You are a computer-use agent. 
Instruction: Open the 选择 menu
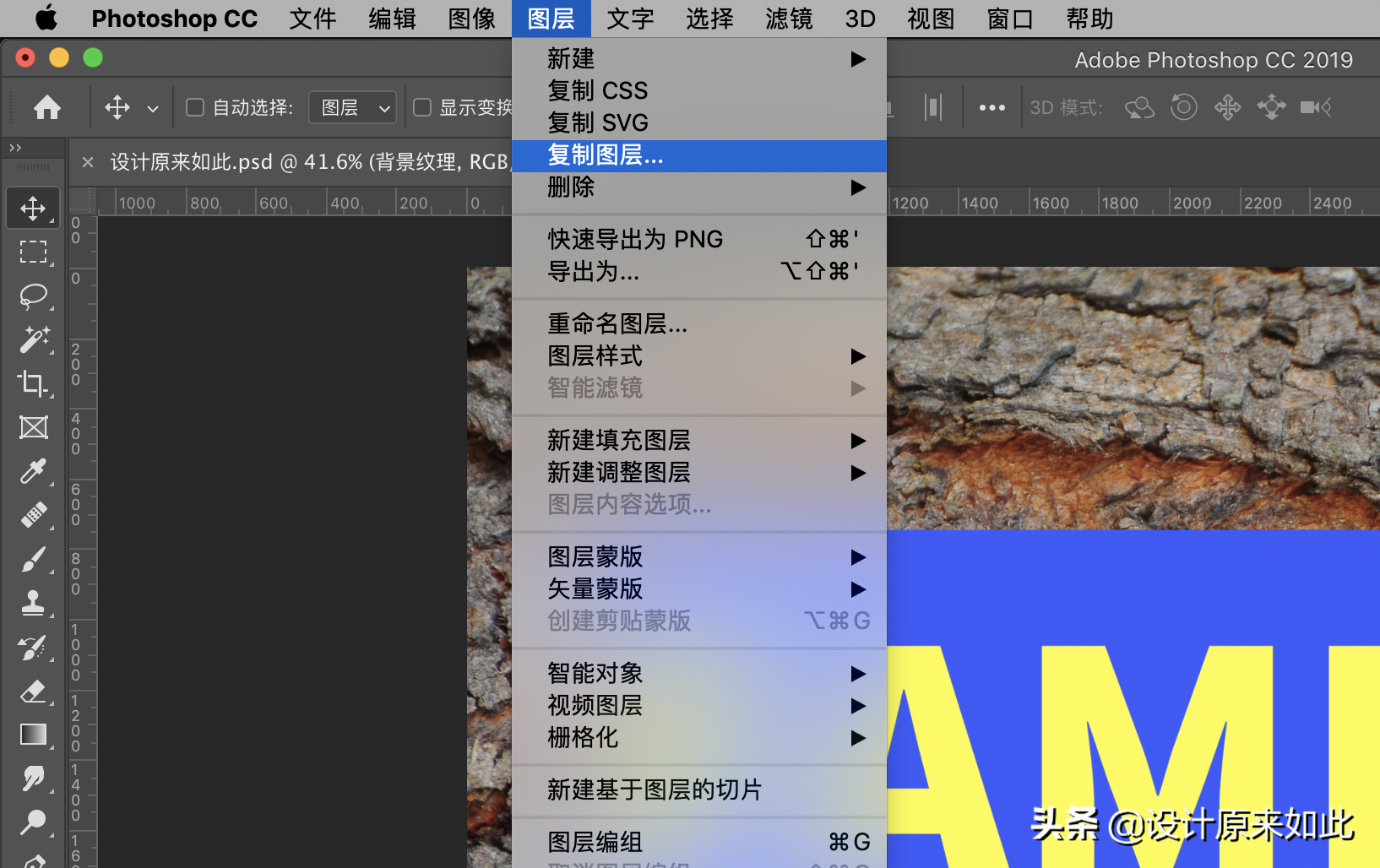709,19
